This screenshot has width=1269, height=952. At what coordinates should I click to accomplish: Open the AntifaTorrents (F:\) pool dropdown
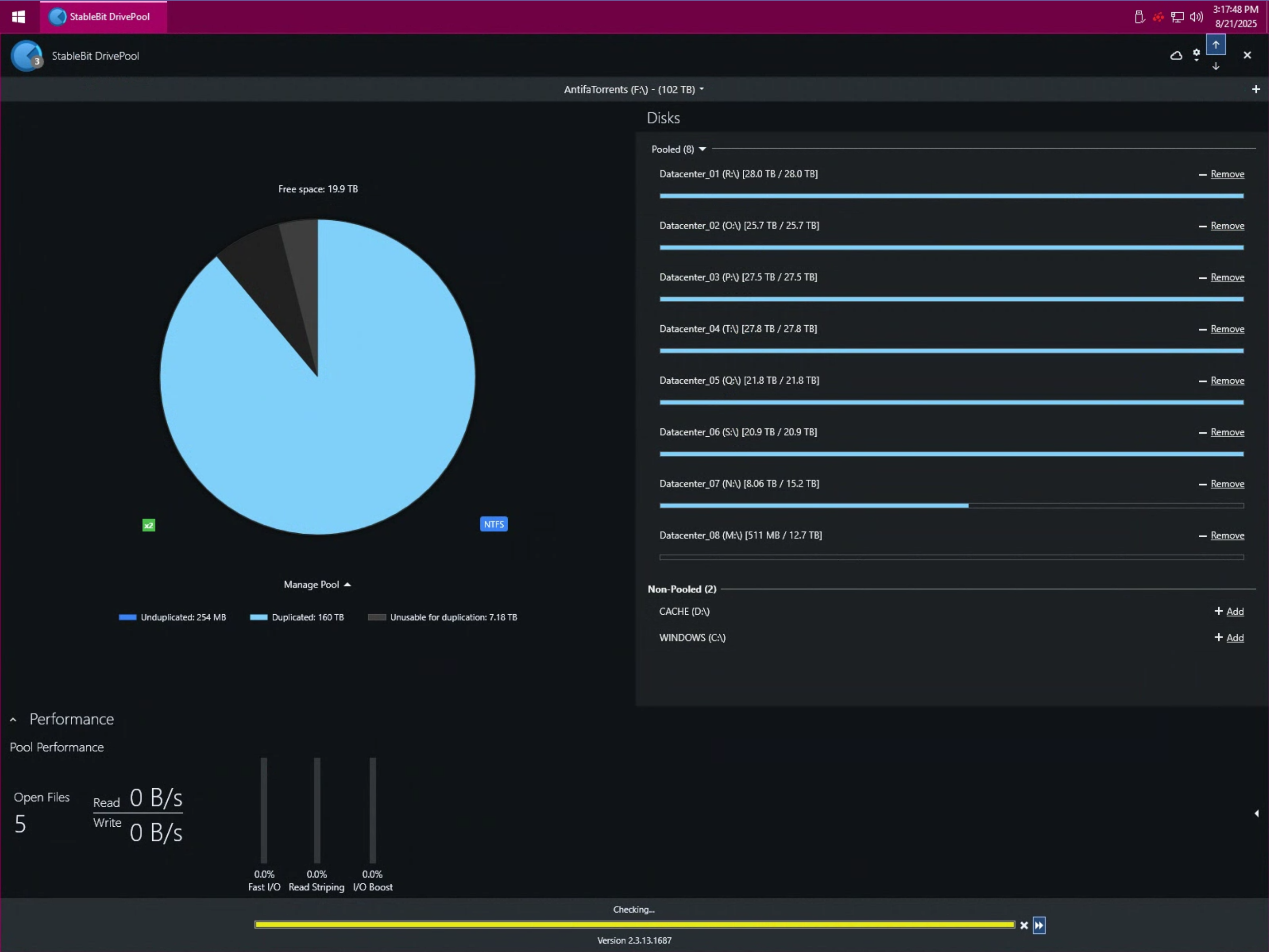(634, 90)
